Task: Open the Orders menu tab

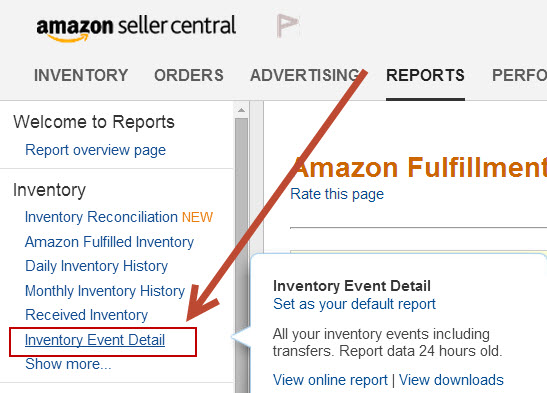Action: [x=189, y=75]
